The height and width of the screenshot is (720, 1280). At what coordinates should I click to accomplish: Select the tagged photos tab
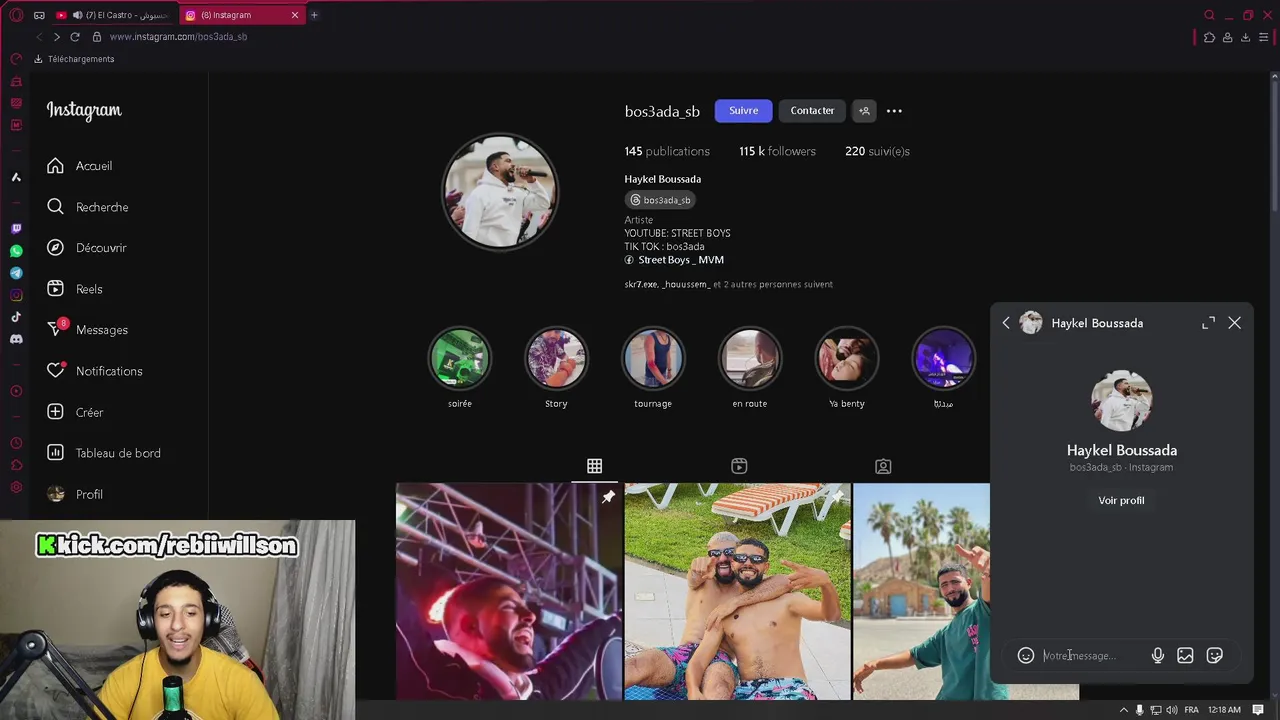click(883, 466)
